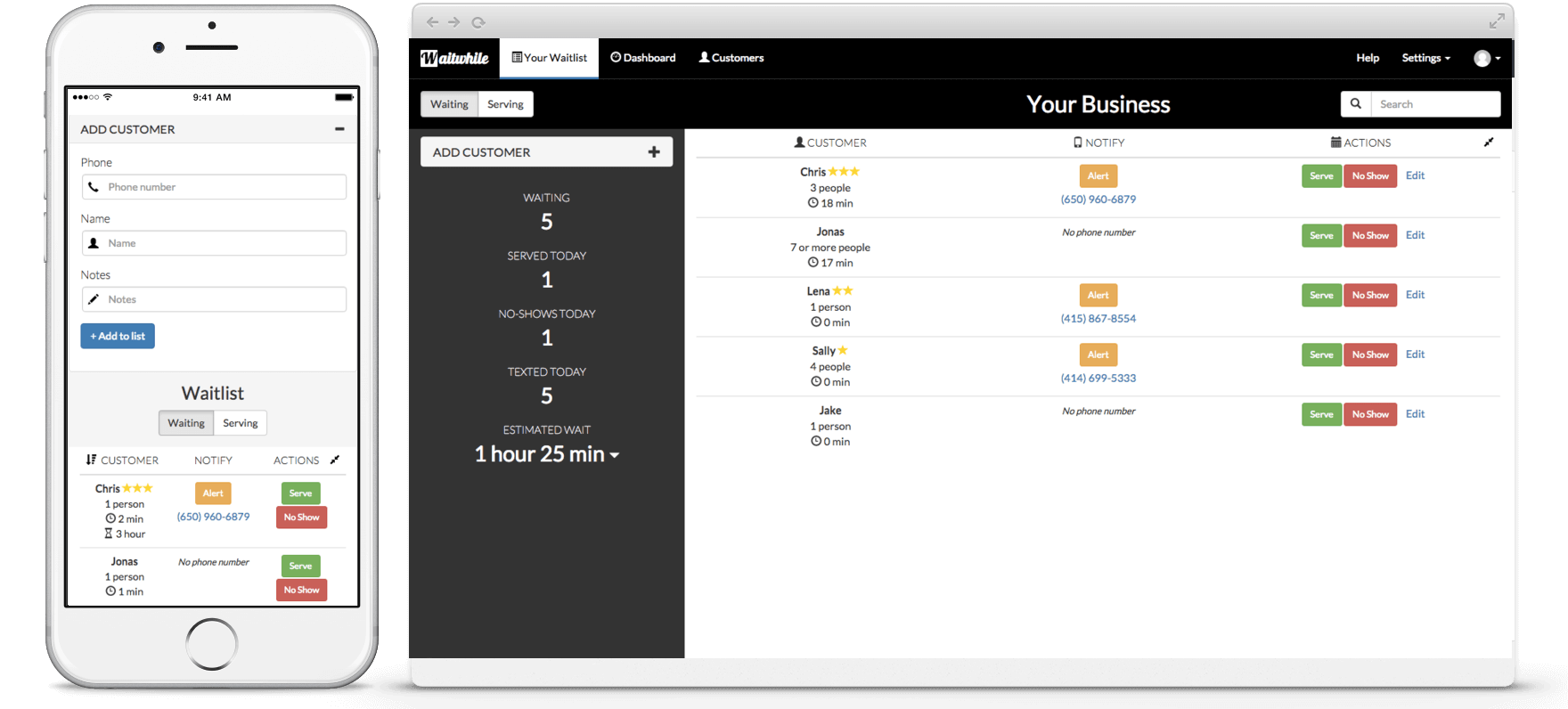This screenshot has width=1568, height=709.
Task: Serve Jake
Action: pos(1321,415)
